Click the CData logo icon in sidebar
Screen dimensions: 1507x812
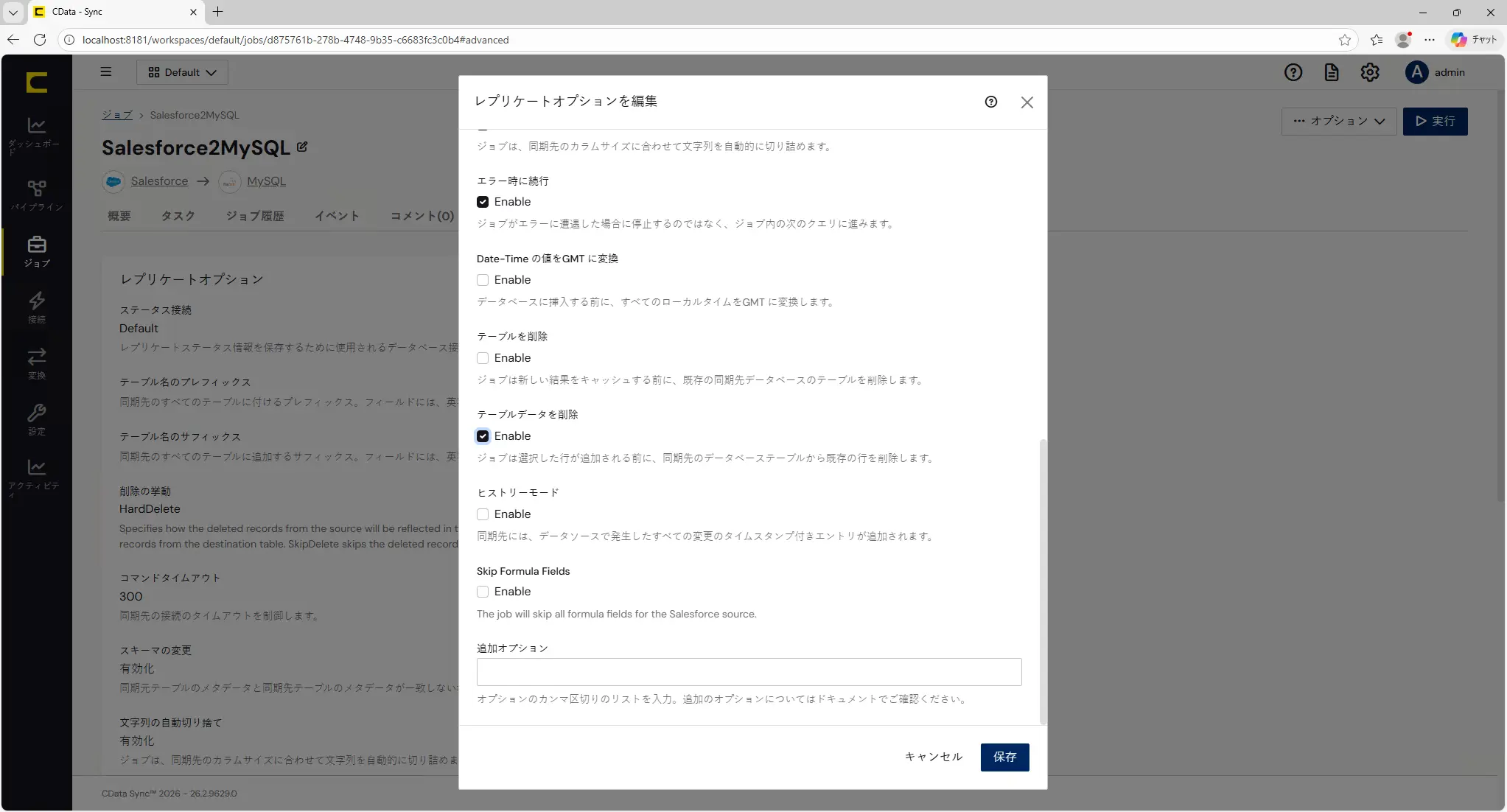click(x=37, y=82)
